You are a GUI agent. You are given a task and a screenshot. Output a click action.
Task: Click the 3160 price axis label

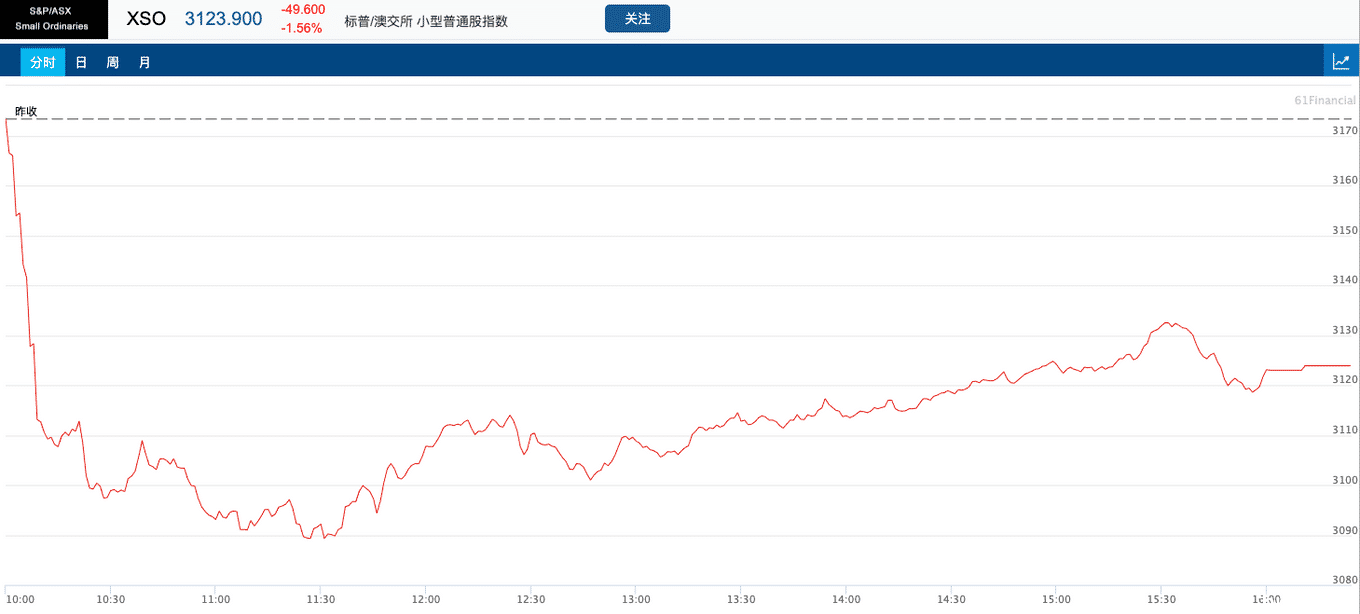point(1346,180)
